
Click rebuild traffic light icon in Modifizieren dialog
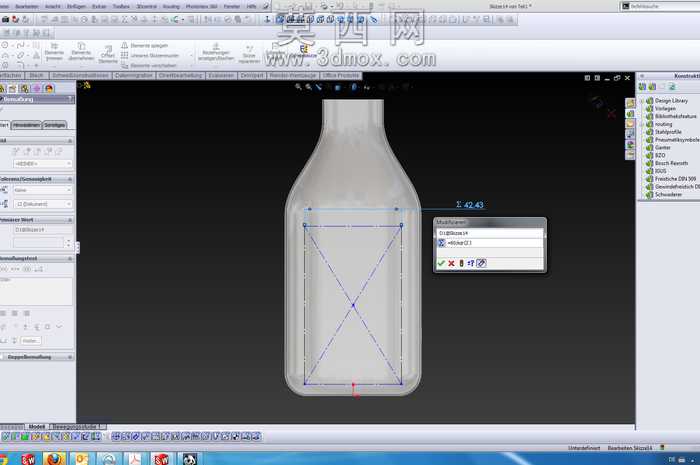click(461, 263)
